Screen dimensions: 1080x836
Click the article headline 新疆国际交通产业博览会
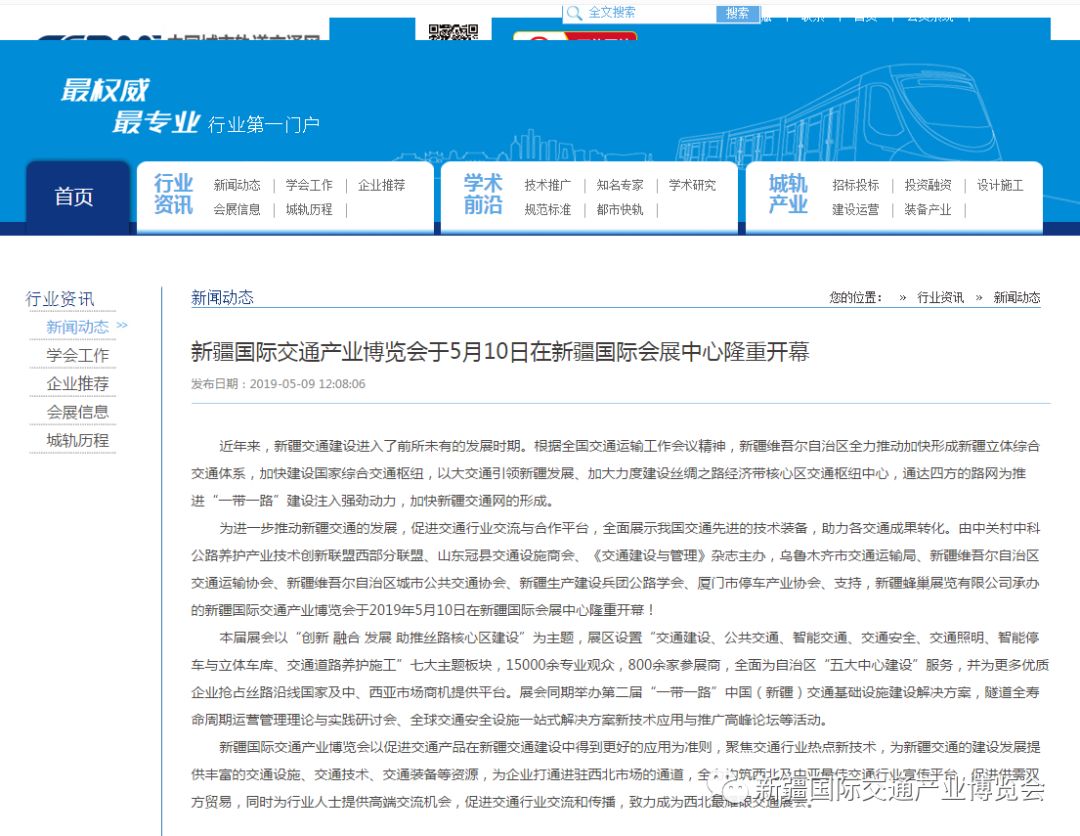[x=500, y=352]
